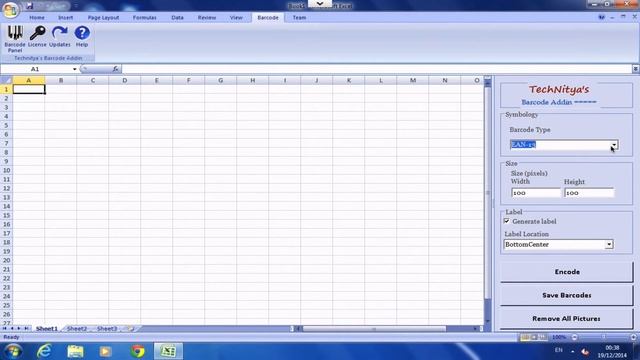Zoom out with minus button
640x360 pixels.
[574, 337]
